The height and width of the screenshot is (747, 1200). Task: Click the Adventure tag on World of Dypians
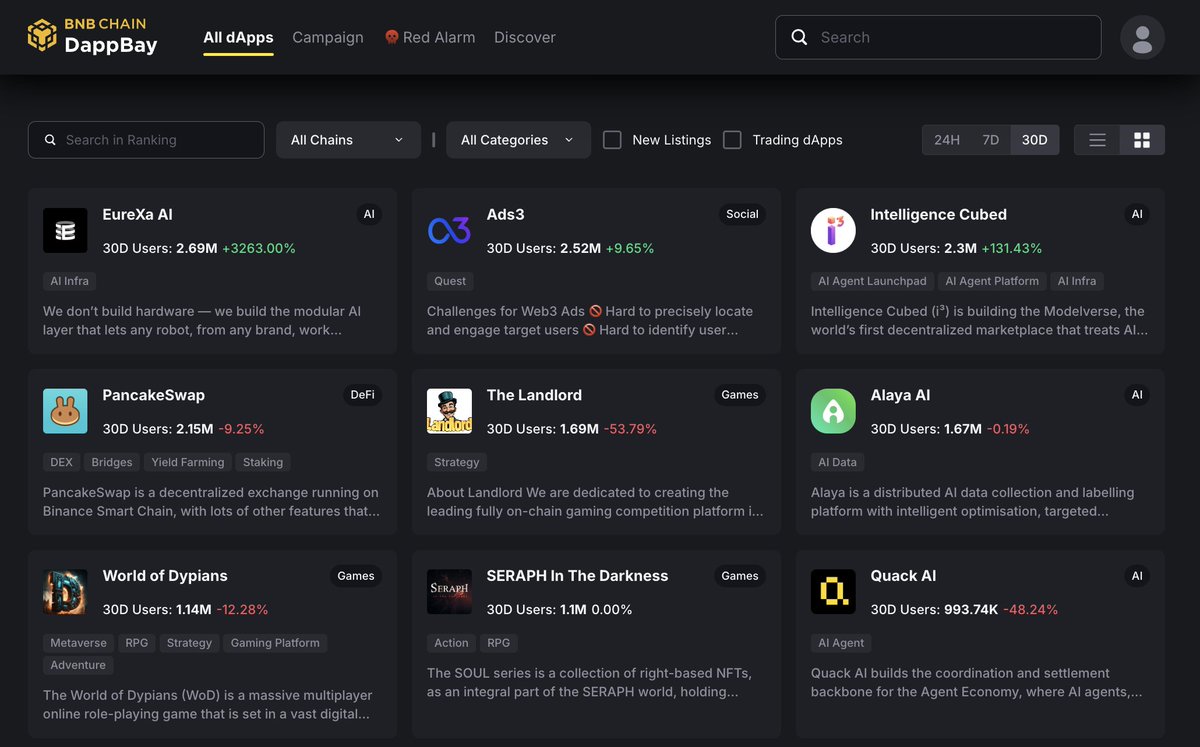point(78,665)
